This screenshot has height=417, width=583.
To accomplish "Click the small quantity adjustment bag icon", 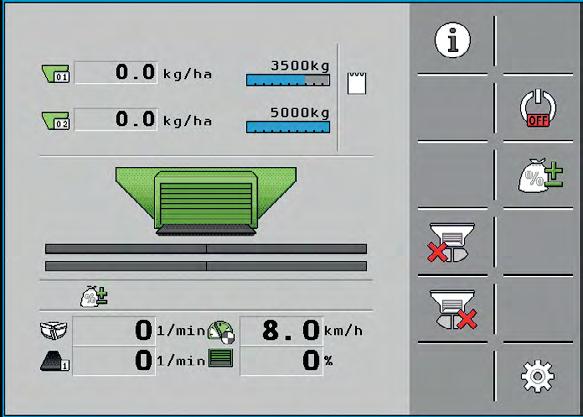I will 94,296.
